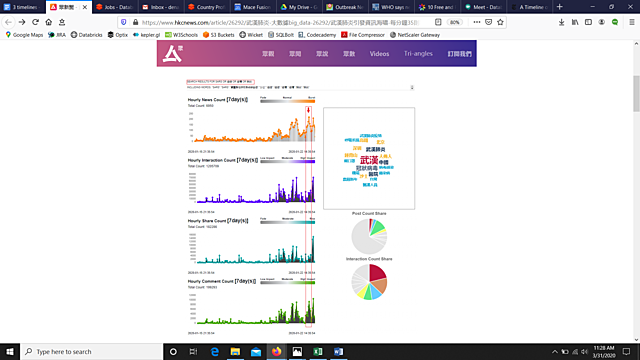Open the Google Maps bookmark
The width and height of the screenshot is (640, 360).
[x=24, y=35]
